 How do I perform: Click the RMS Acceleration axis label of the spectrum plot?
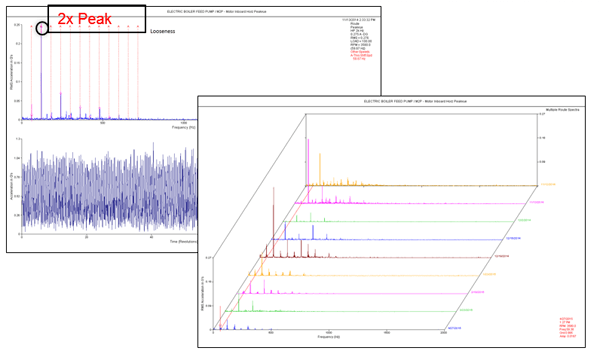[11, 73]
